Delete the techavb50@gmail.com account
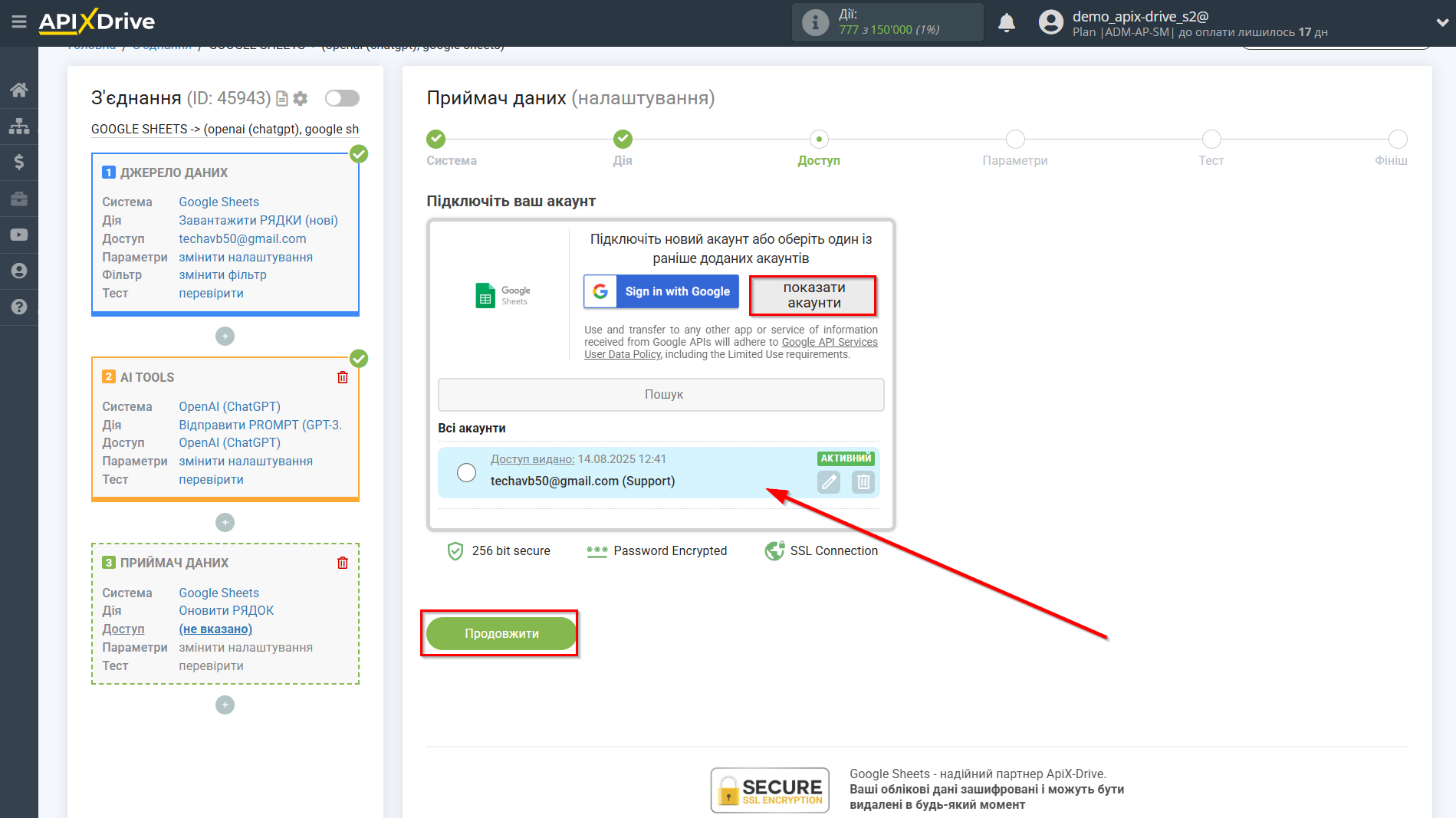 point(863,481)
